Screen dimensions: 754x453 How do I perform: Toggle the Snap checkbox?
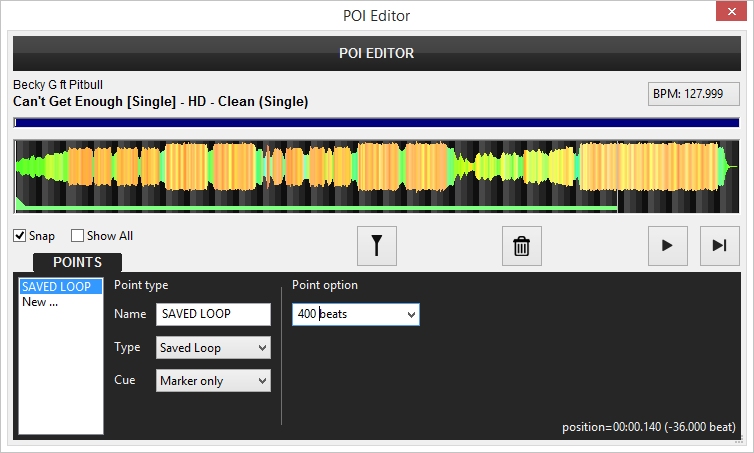(x=20, y=237)
